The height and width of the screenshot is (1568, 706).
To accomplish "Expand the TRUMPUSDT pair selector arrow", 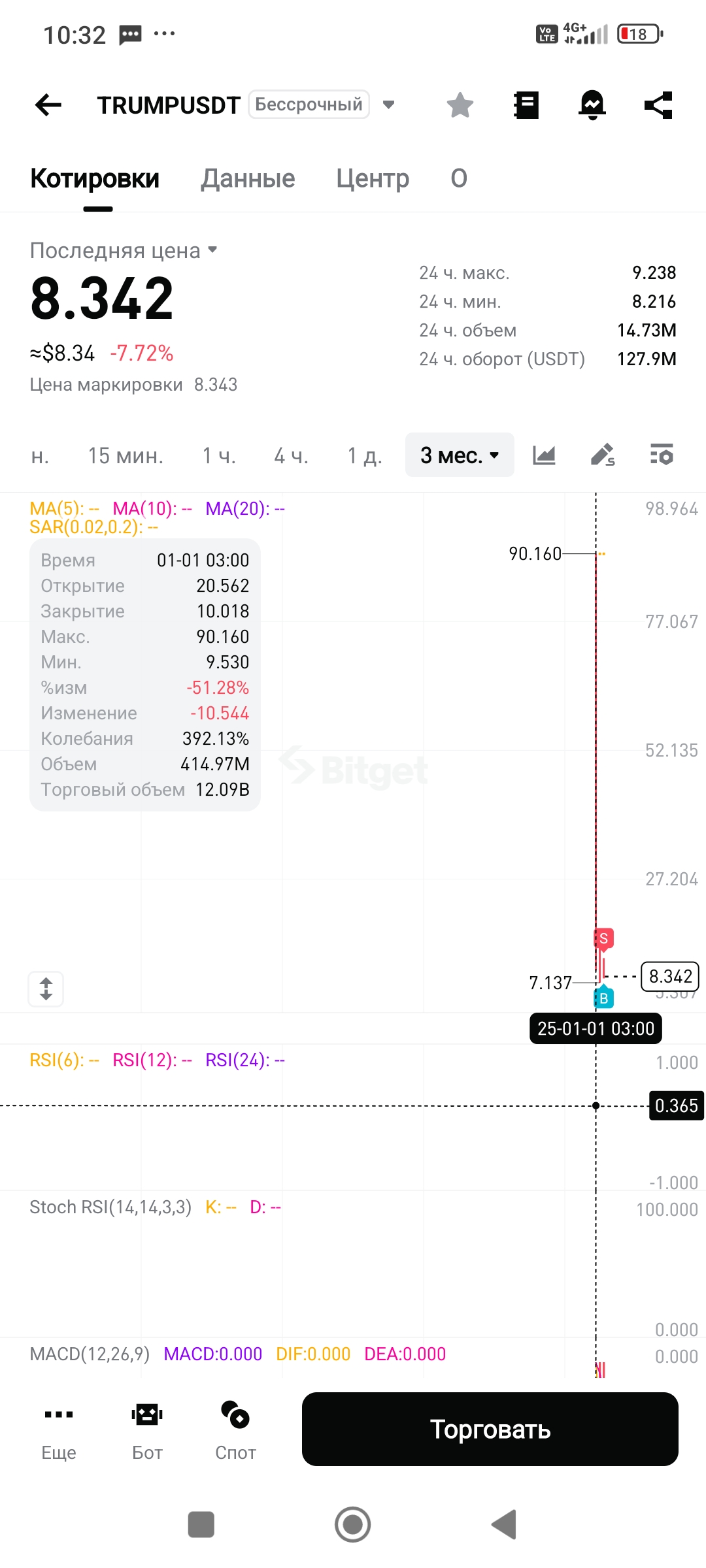I will 388,105.
